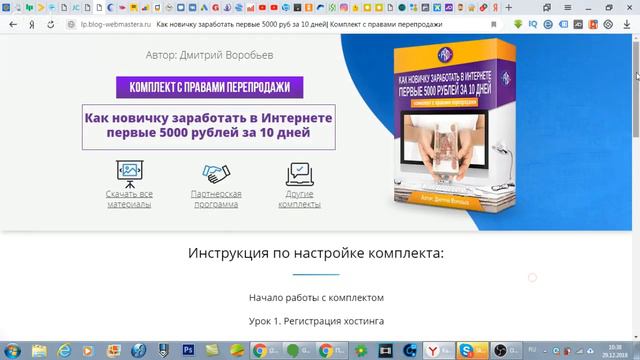Open Photoshop from the taskbar
640x360 pixels.
(188, 350)
